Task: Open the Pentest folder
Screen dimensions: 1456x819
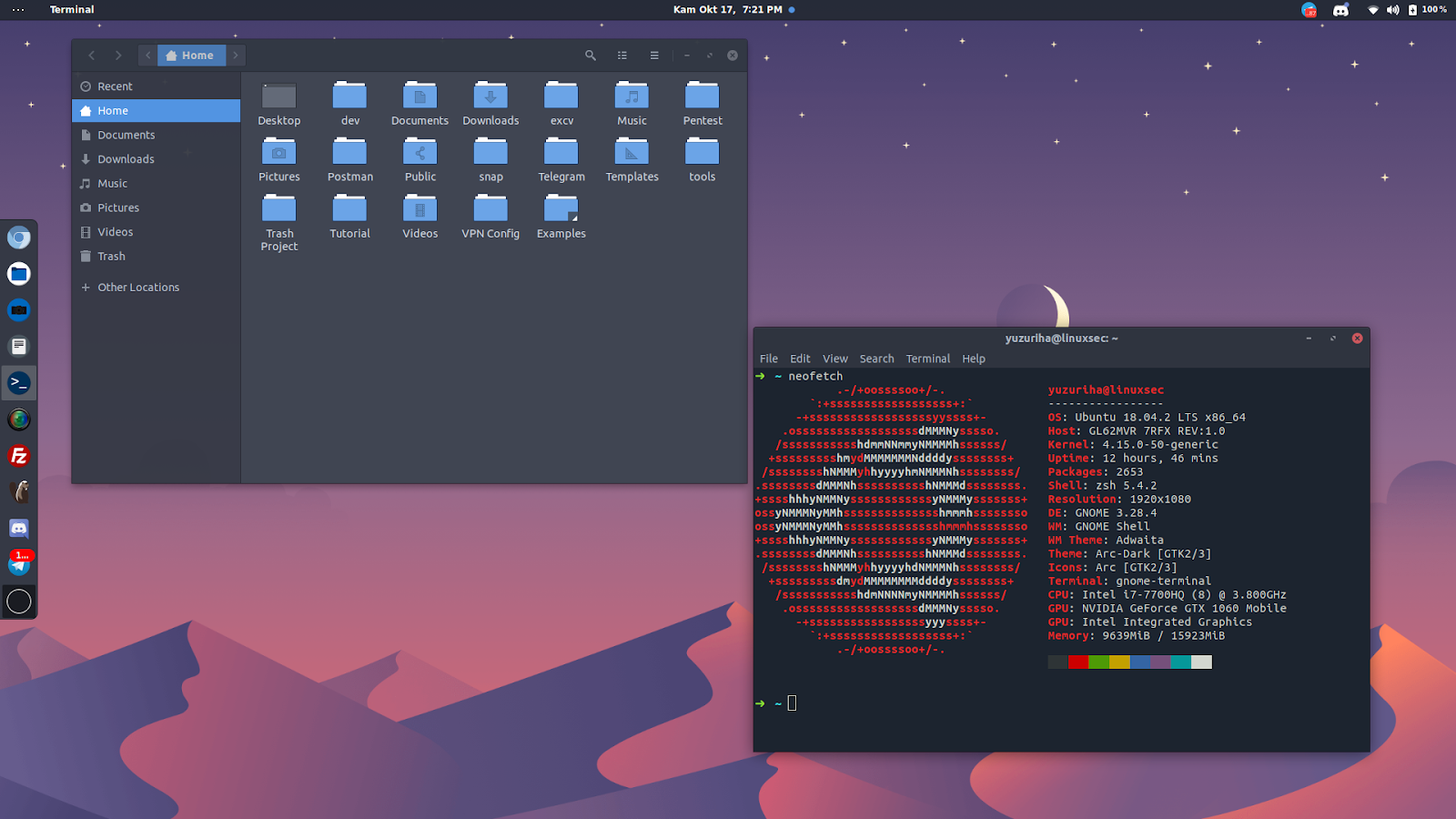Action: tap(702, 100)
